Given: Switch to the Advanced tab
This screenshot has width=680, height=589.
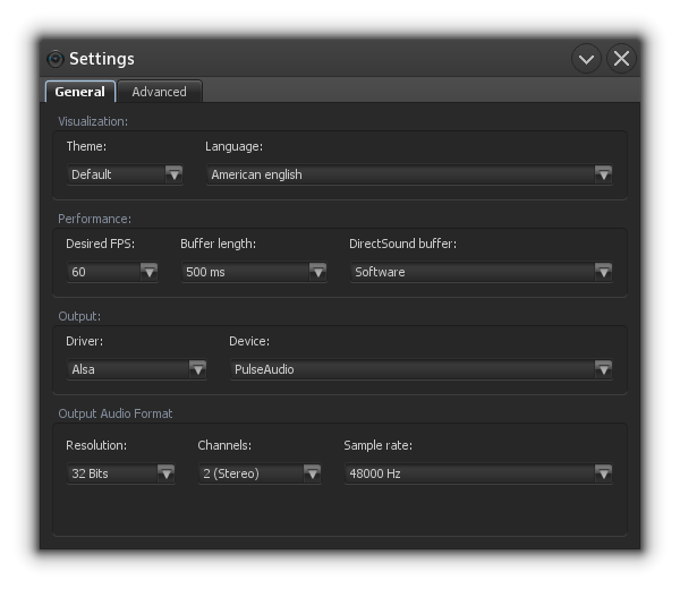Looking at the screenshot, I should click(159, 92).
